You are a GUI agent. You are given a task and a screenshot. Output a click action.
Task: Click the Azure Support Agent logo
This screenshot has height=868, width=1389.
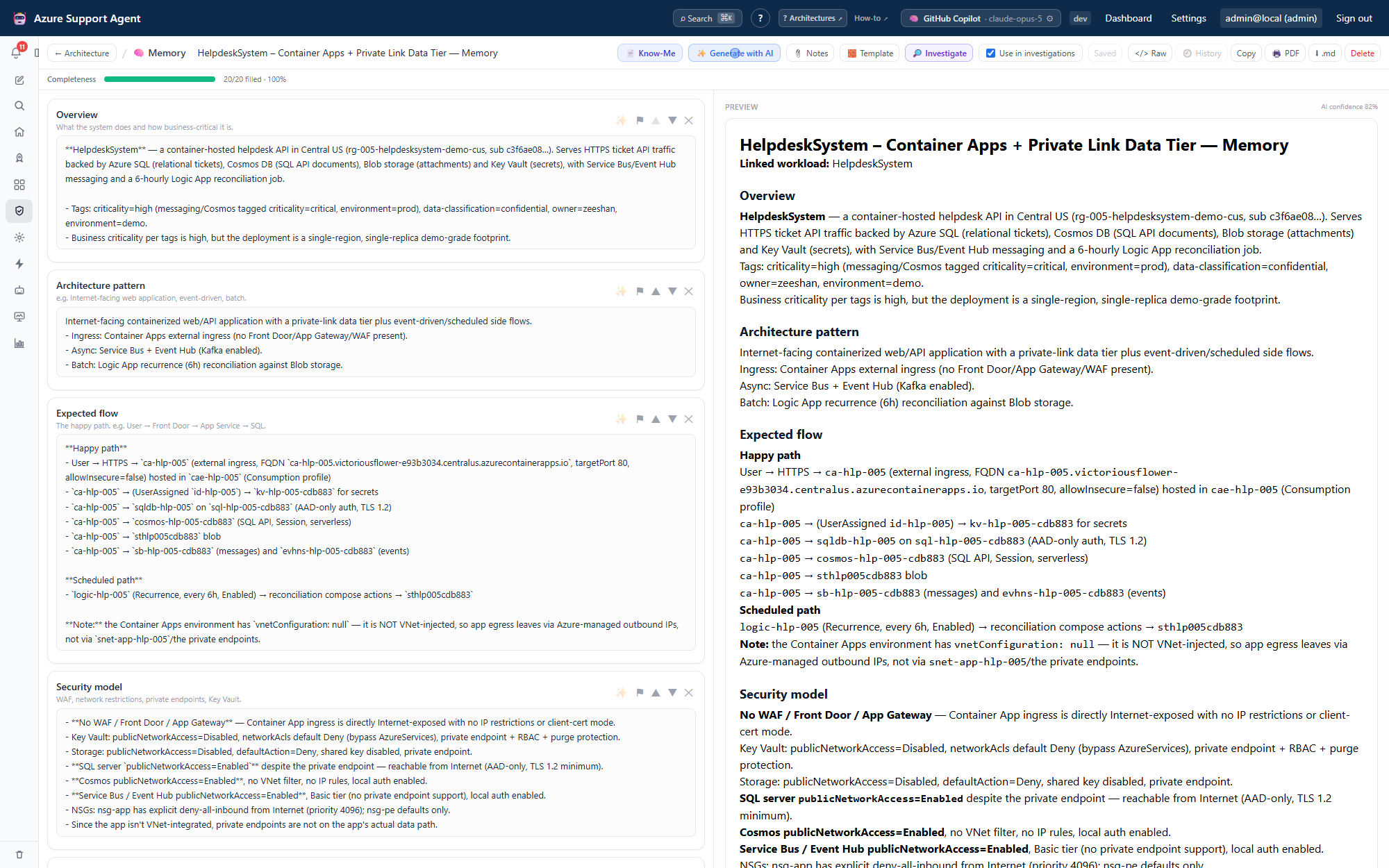coord(20,19)
